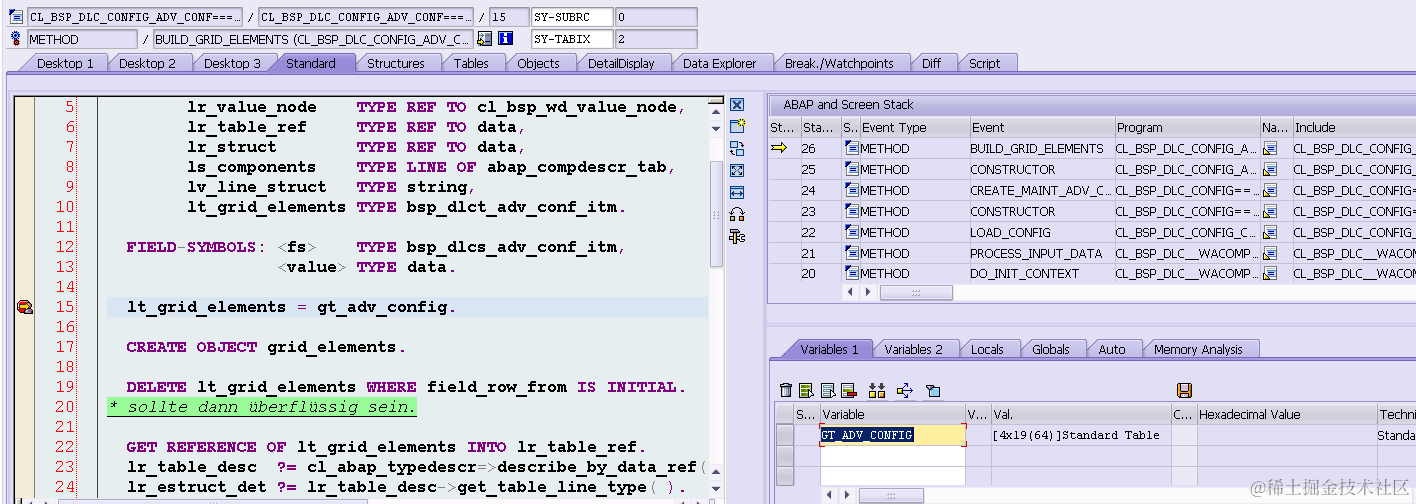The height and width of the screenshot is (504, 1416).
Task: Click the gear icon beside METHOD field
Action: click(x=15, y=39)
